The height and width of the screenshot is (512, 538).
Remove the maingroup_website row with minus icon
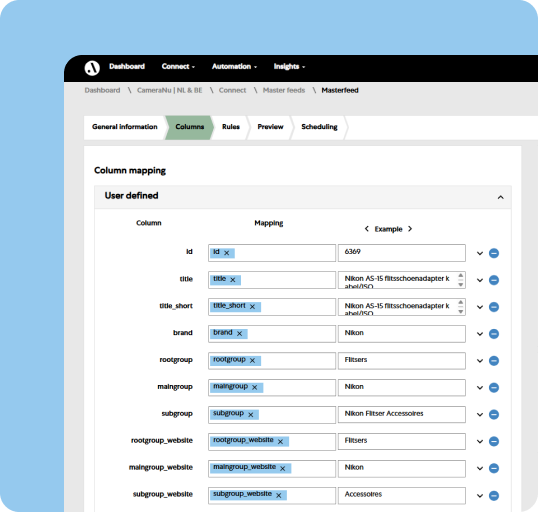coord(494,468)
